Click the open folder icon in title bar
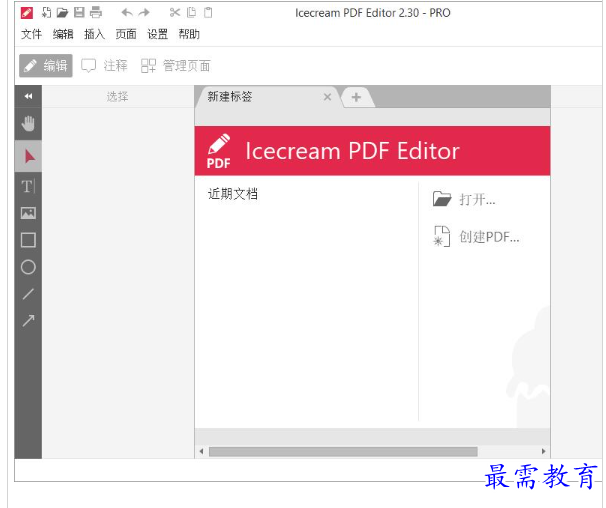Viewport: 606px width, 508px height. click(62, 13)
